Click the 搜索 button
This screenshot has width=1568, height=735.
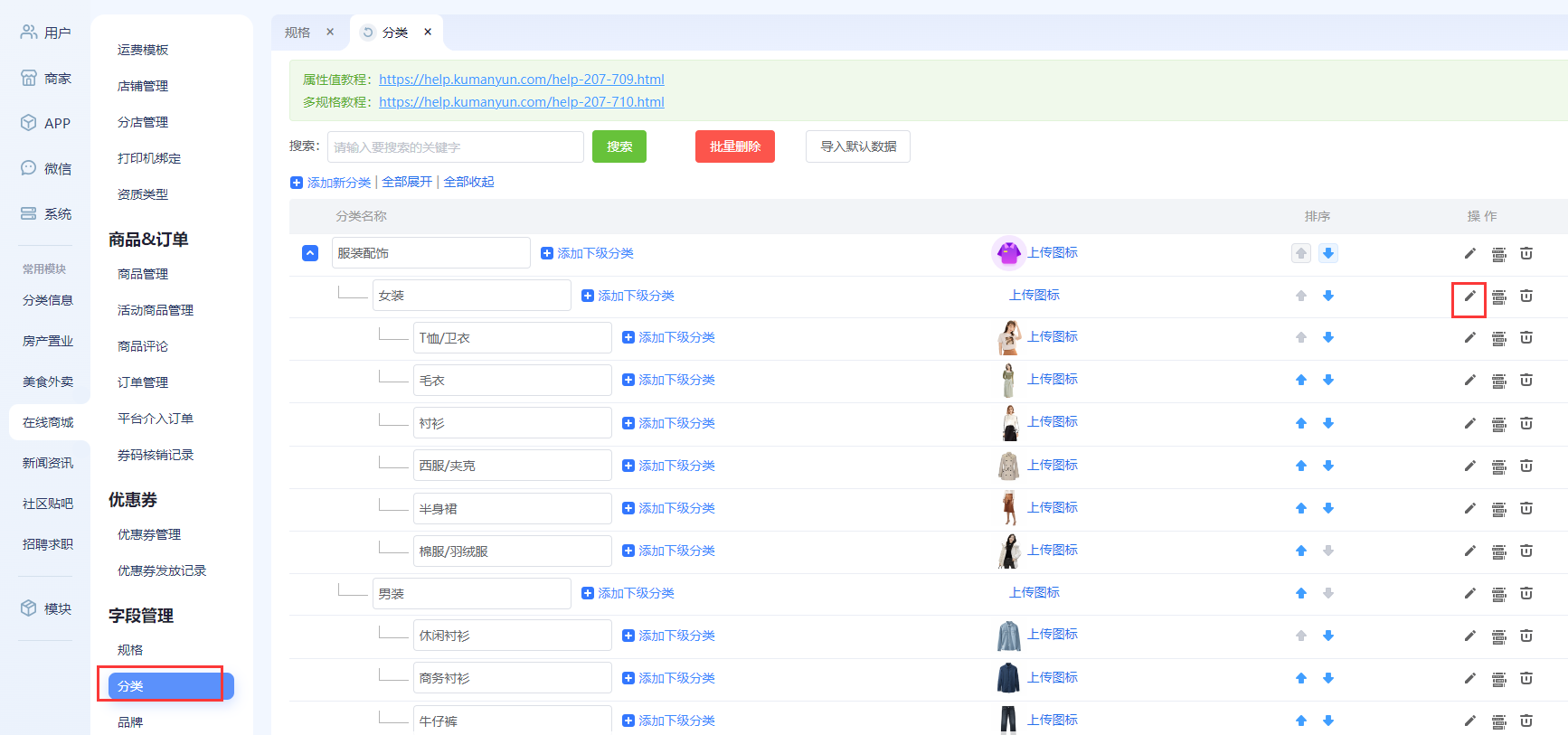click(x=619, y=146)
